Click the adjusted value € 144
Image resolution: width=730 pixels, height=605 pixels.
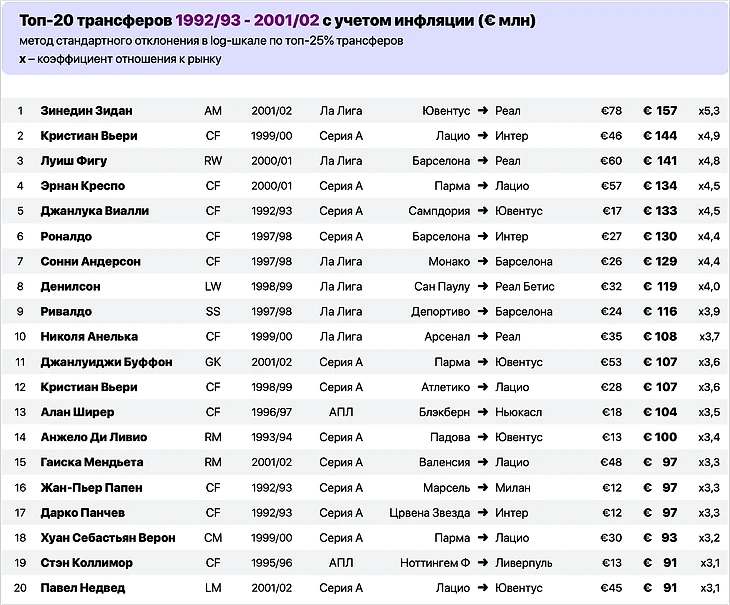point(660,136)
